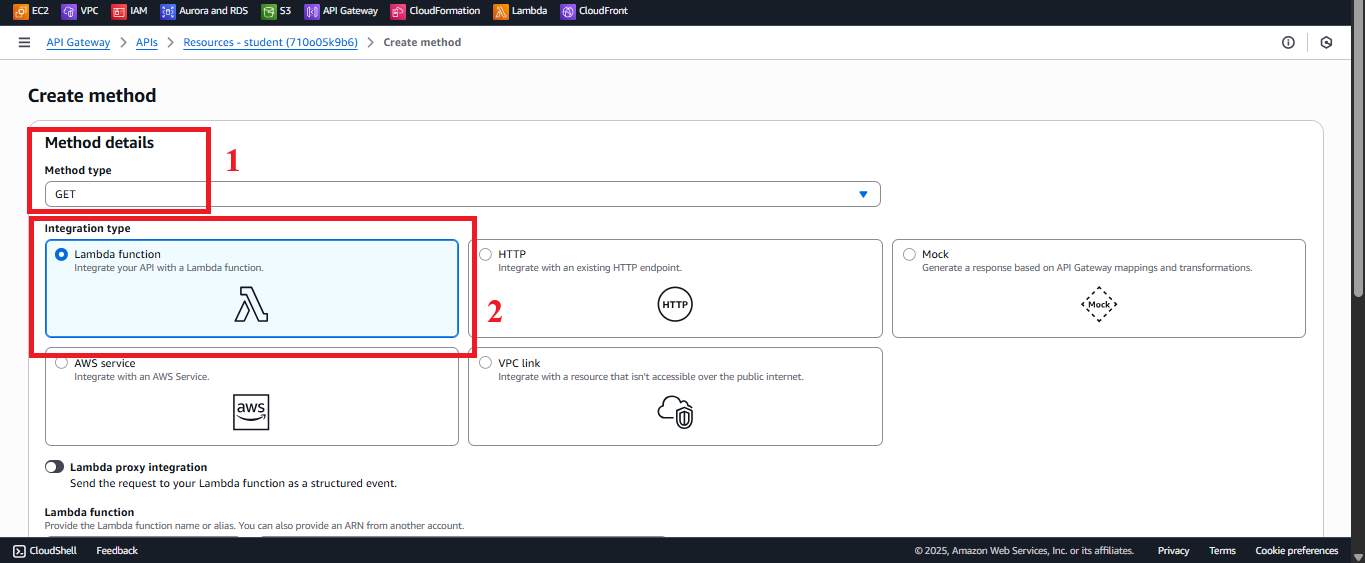Image resolution: width=1365 pixels, height=563 pixels.
Task: Click the 'Method details' heading
Action: (x=99, y=142)
